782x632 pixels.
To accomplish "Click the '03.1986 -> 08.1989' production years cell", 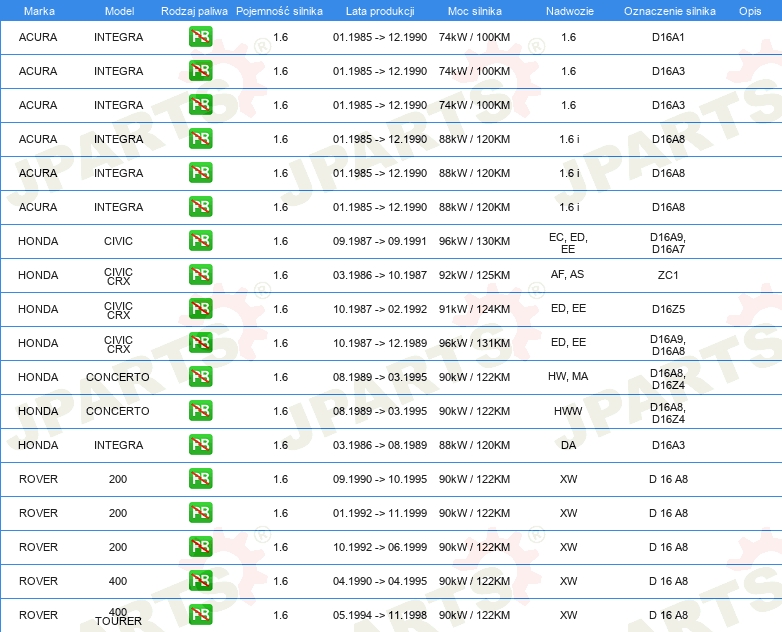I will click(380, 445).
